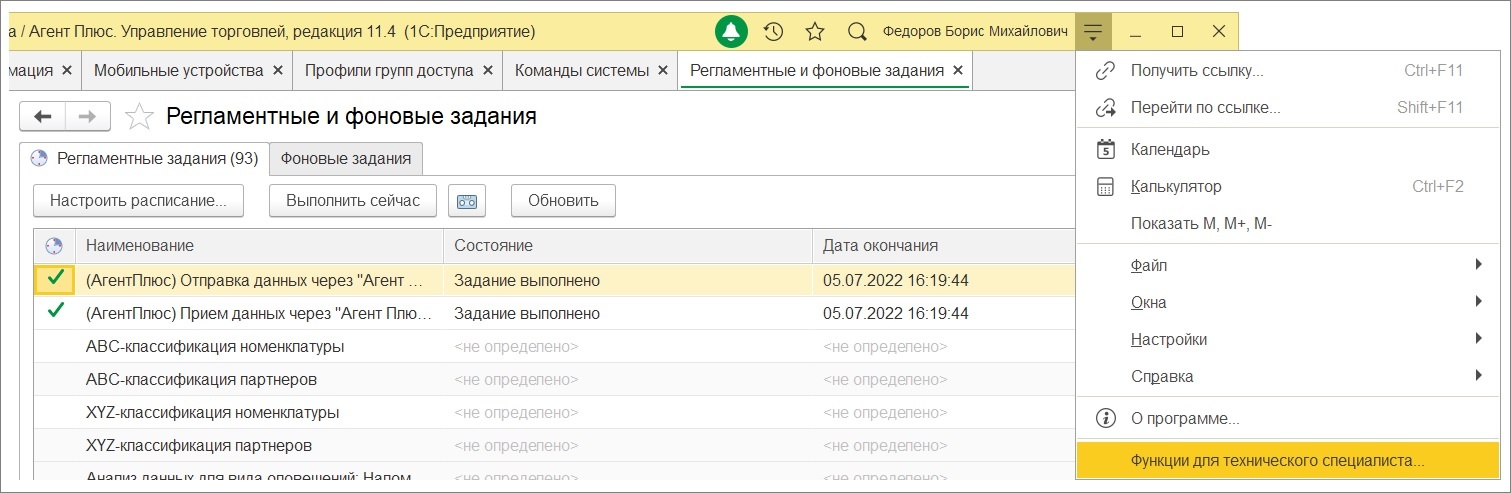
Task: Click green checkmark in Отправка данных row
Action: [55, 279]
